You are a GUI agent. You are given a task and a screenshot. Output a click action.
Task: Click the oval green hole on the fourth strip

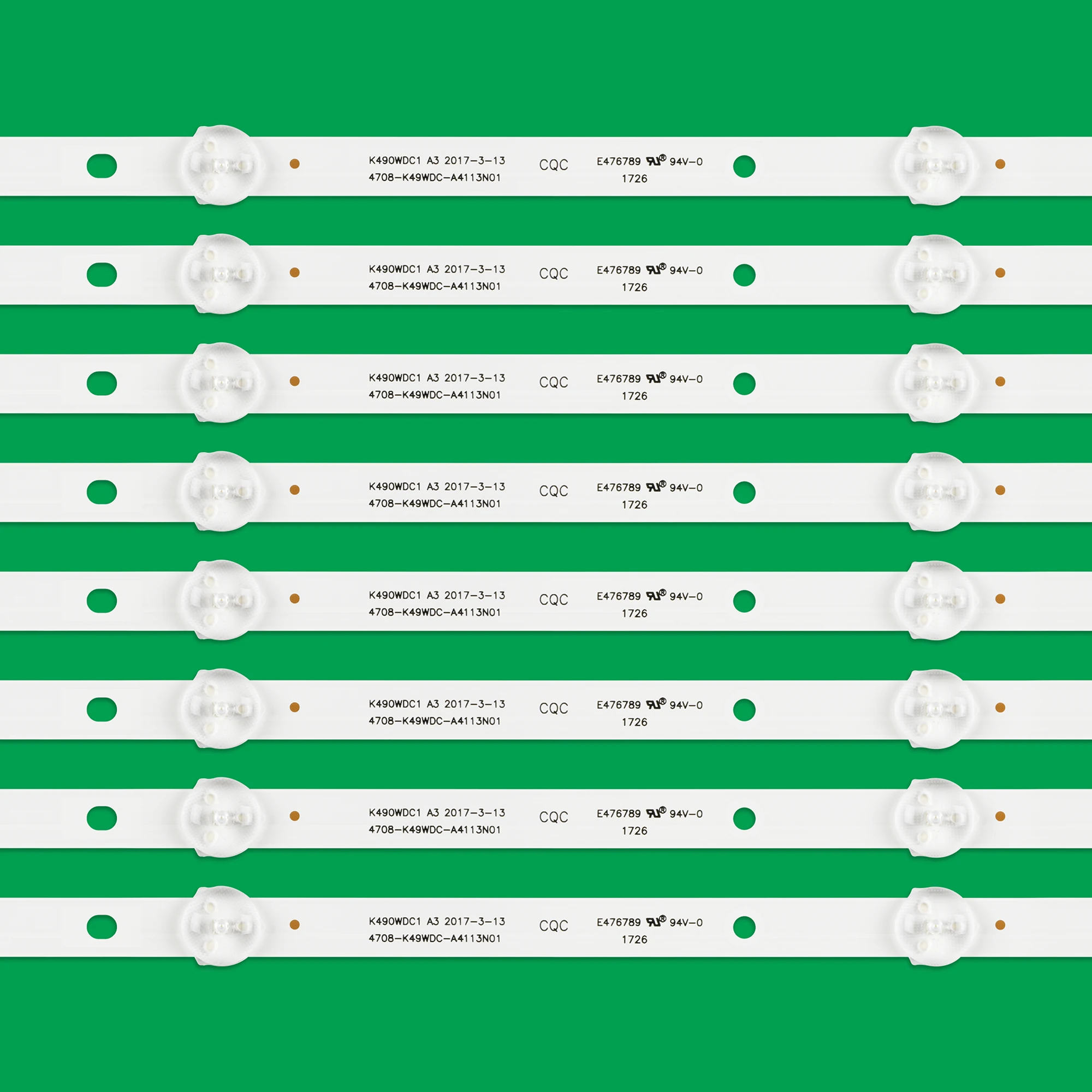coord(102,492)
